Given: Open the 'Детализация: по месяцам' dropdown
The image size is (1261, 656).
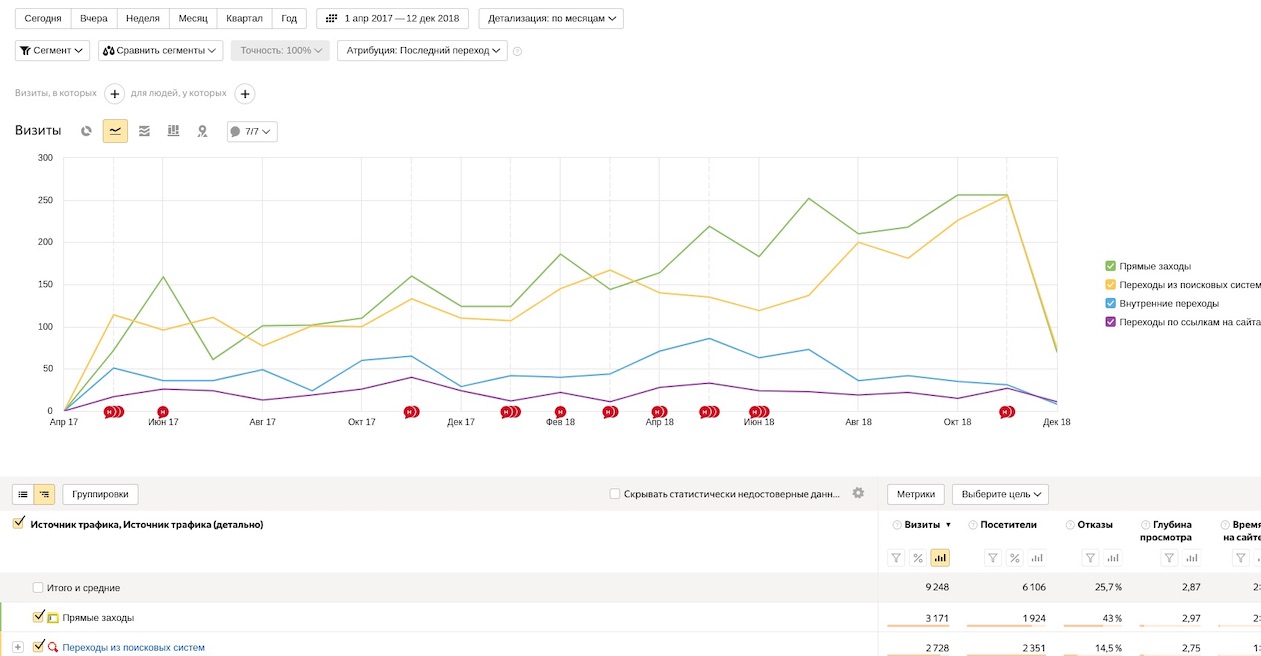Looking at the screenshot, I should 551,19.
